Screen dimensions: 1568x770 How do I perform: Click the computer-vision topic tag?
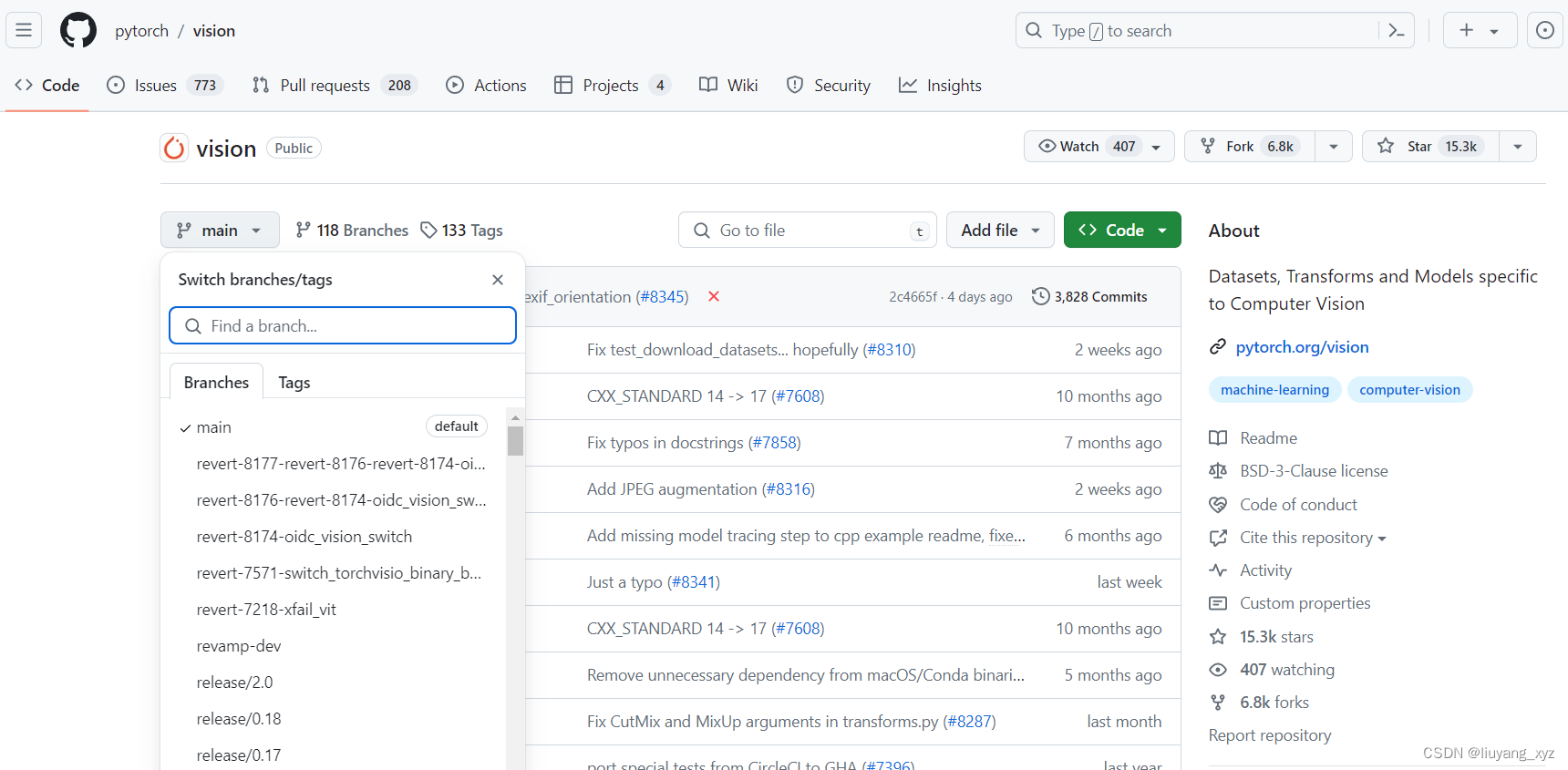click(1409, 389)
